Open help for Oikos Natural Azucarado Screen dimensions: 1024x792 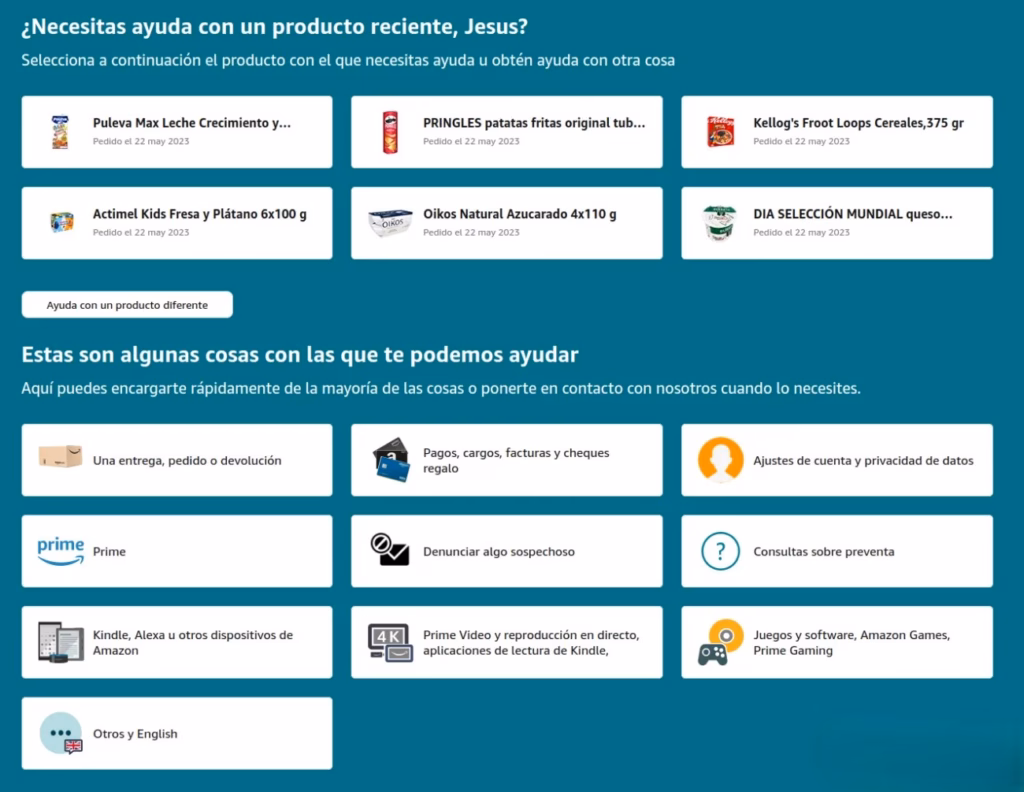coord(507,223)
